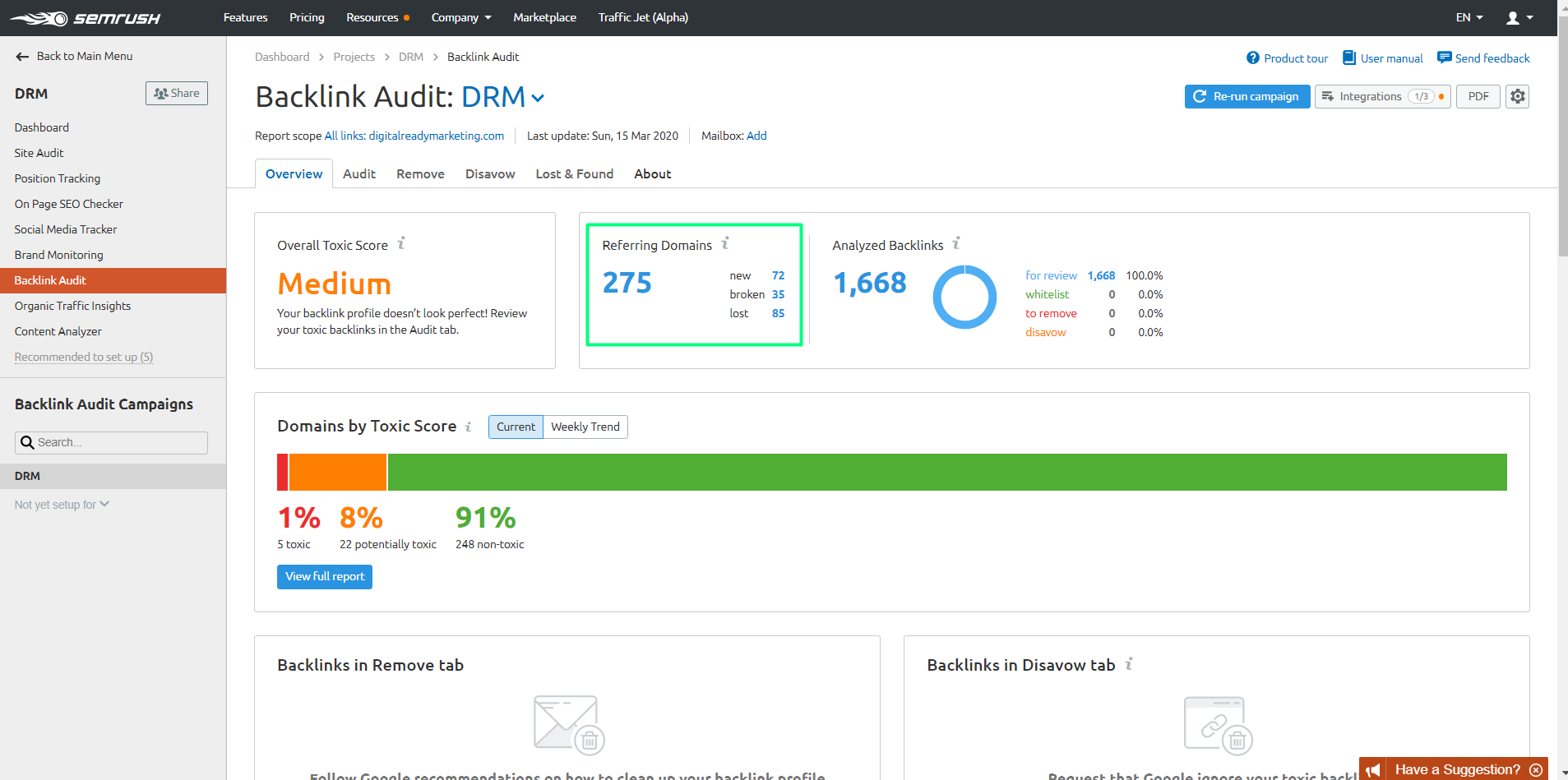Image resolution: width=1568 pixels, height=780 pixels.
Task: Expand the Not yet setup for list
Action: pyautogui.click(x=62, y=505)
